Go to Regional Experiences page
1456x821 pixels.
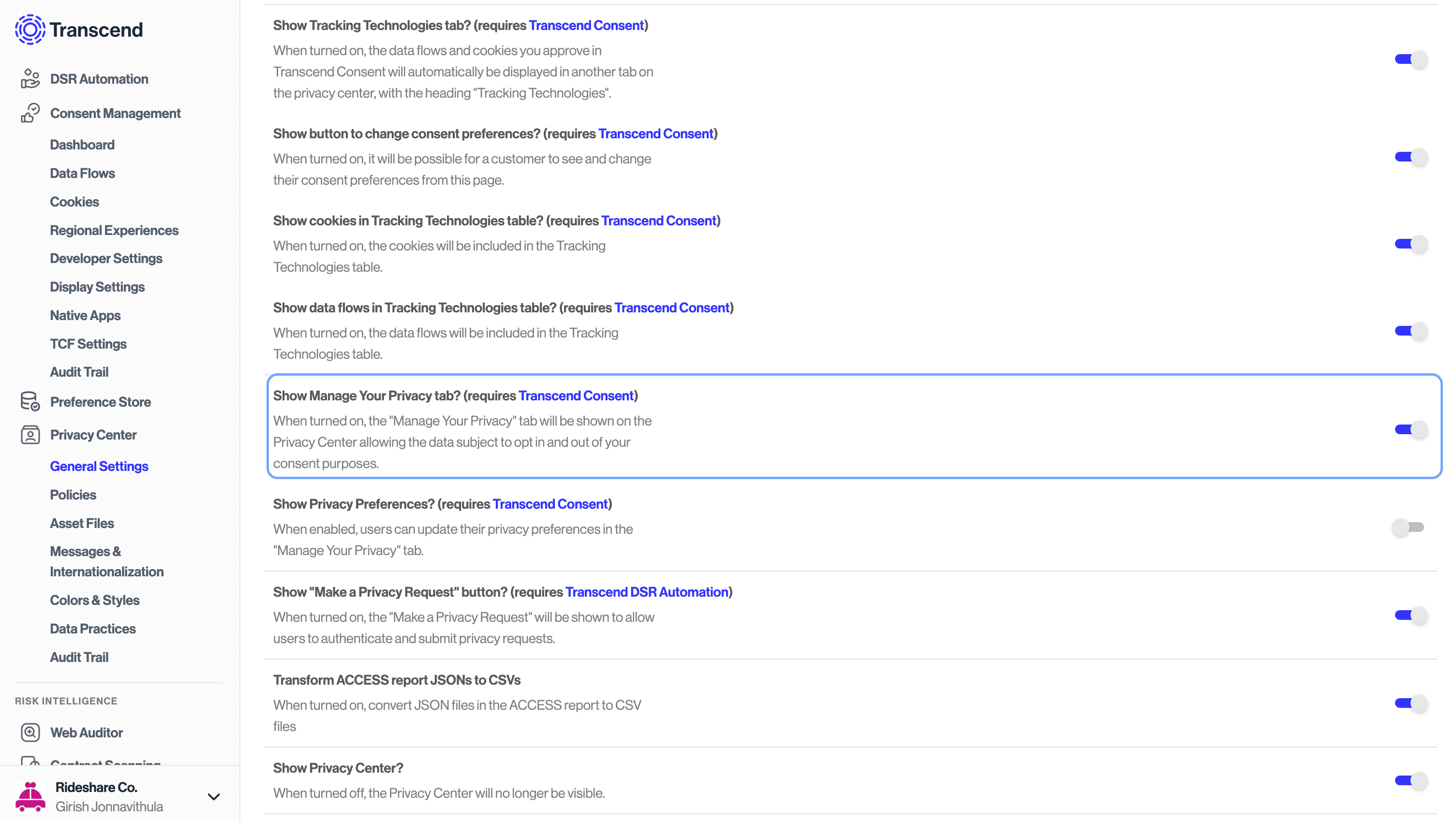[114, 230]
